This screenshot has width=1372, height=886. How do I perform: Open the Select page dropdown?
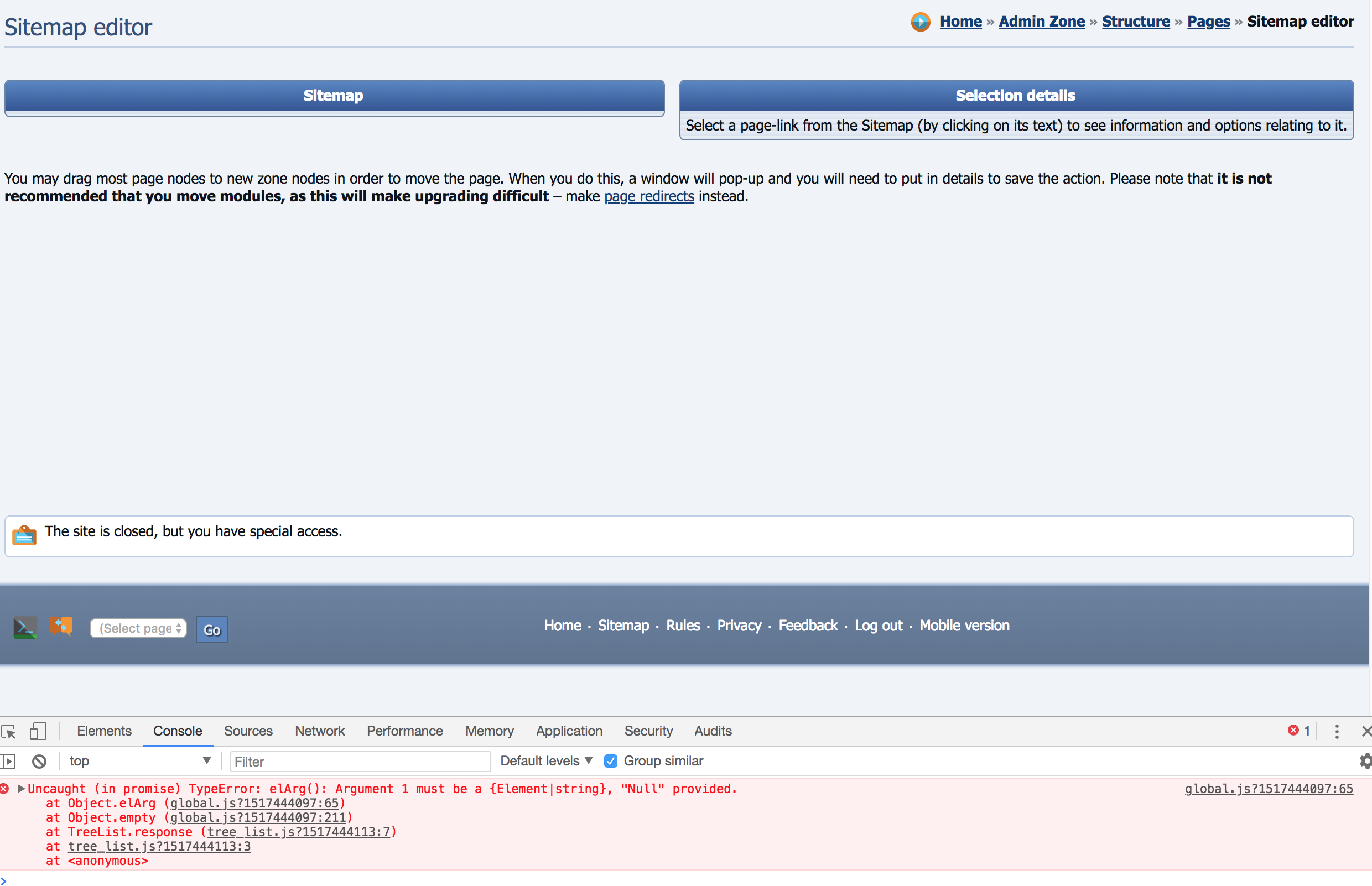point(138,628)
